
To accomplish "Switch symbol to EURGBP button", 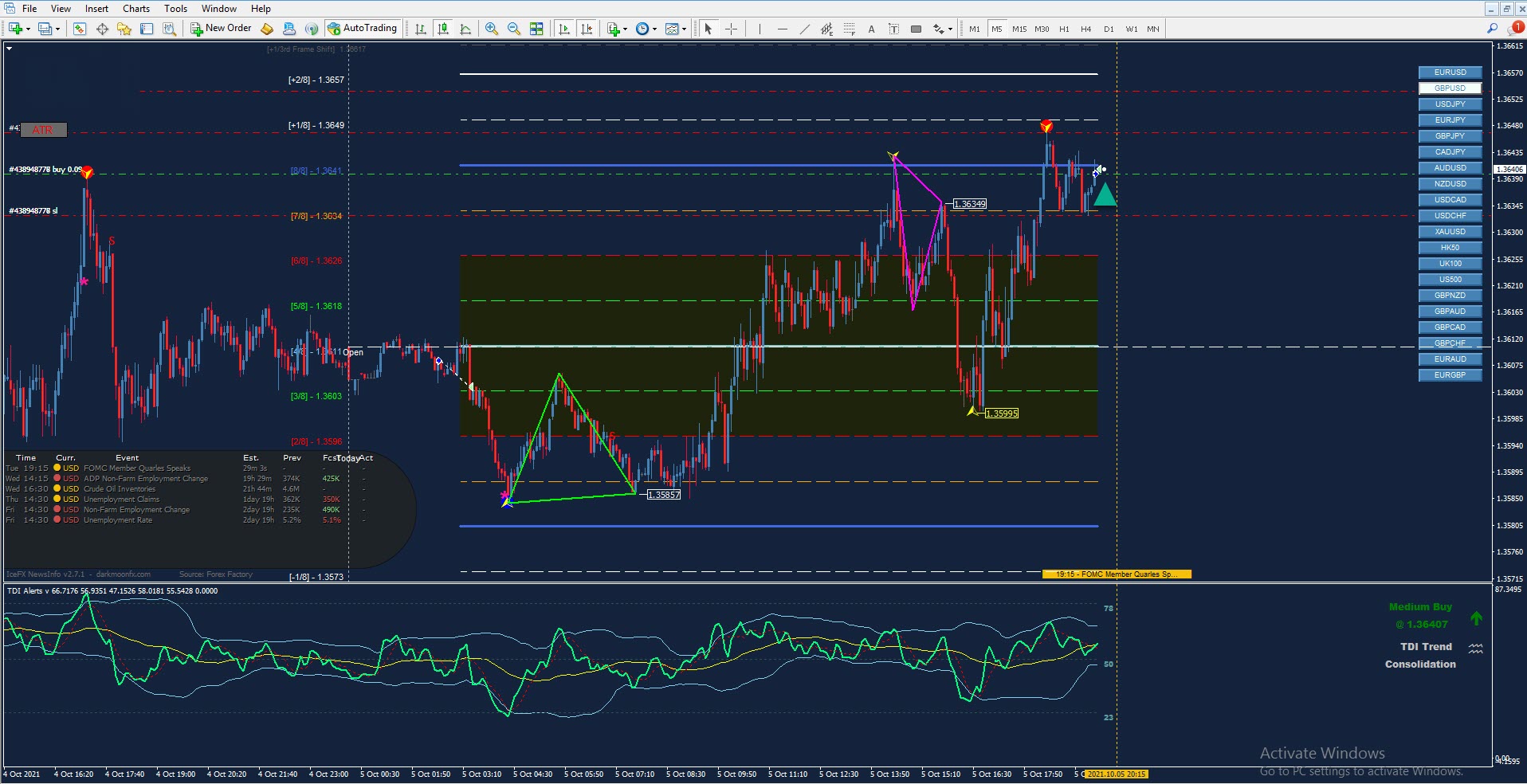I will (1450, 375).
